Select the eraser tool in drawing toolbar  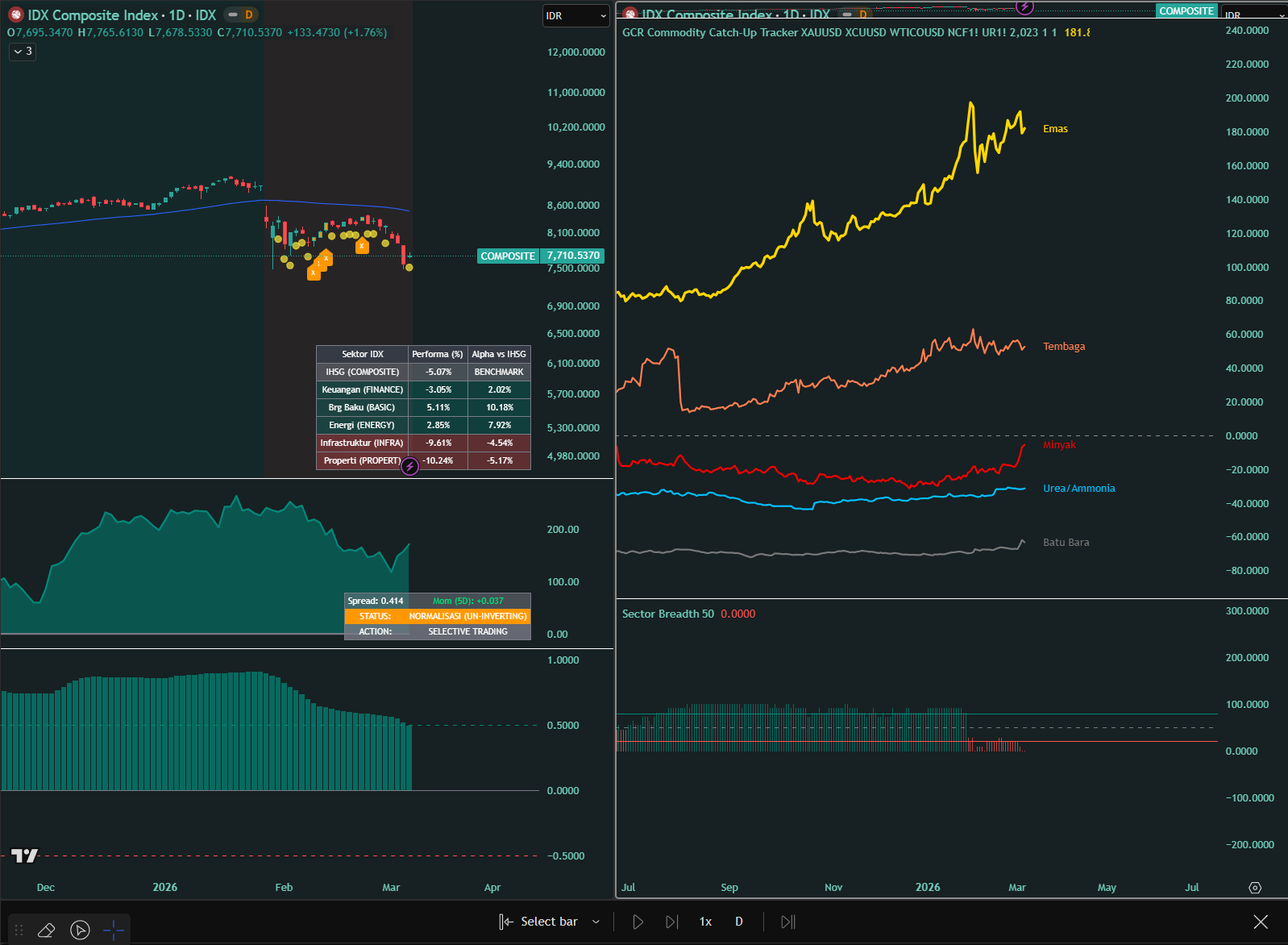[46, 930]
